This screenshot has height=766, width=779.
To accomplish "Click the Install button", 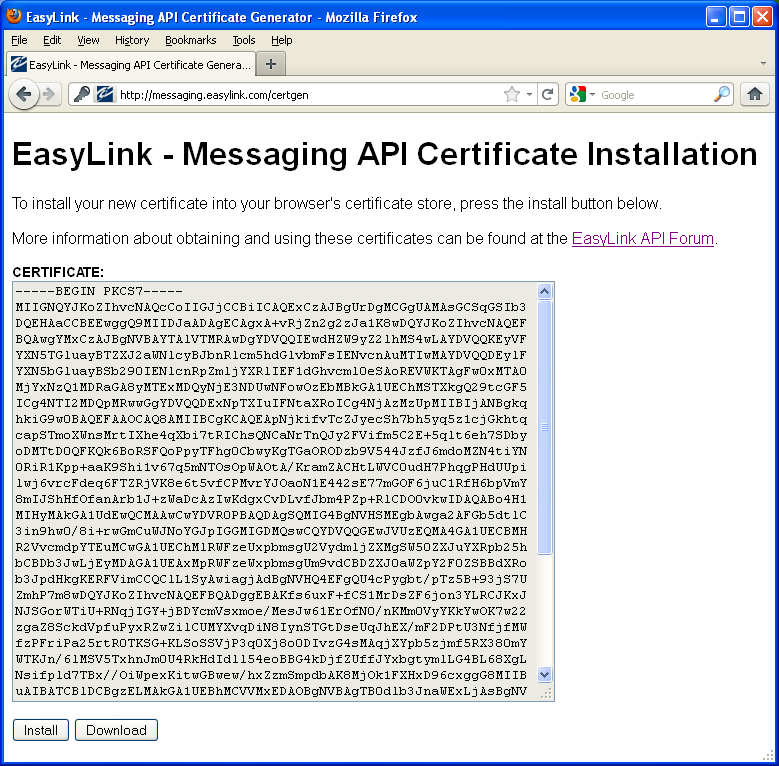I will [41, 730].
